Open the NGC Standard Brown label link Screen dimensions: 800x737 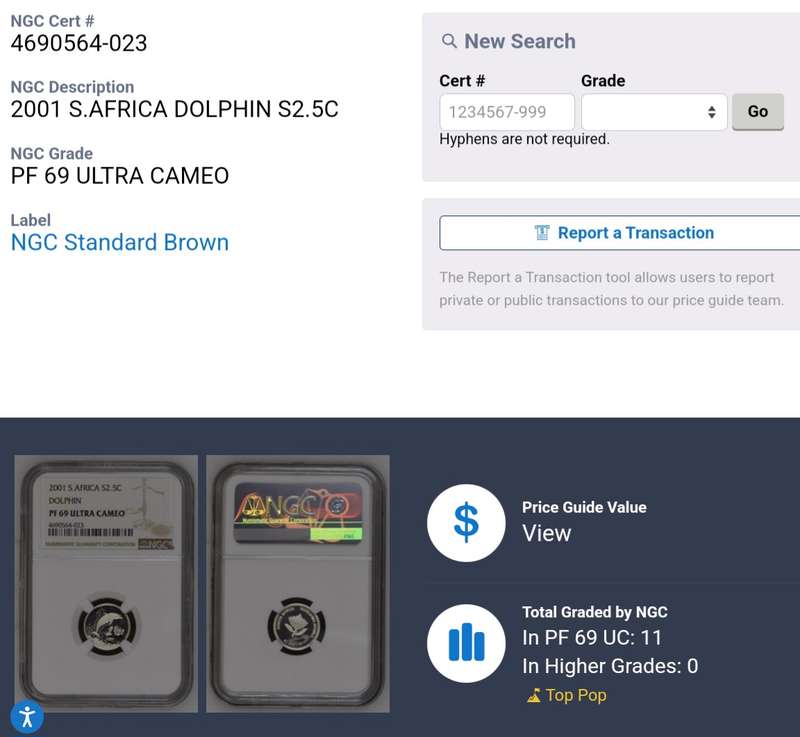click(x=120, y=242)
